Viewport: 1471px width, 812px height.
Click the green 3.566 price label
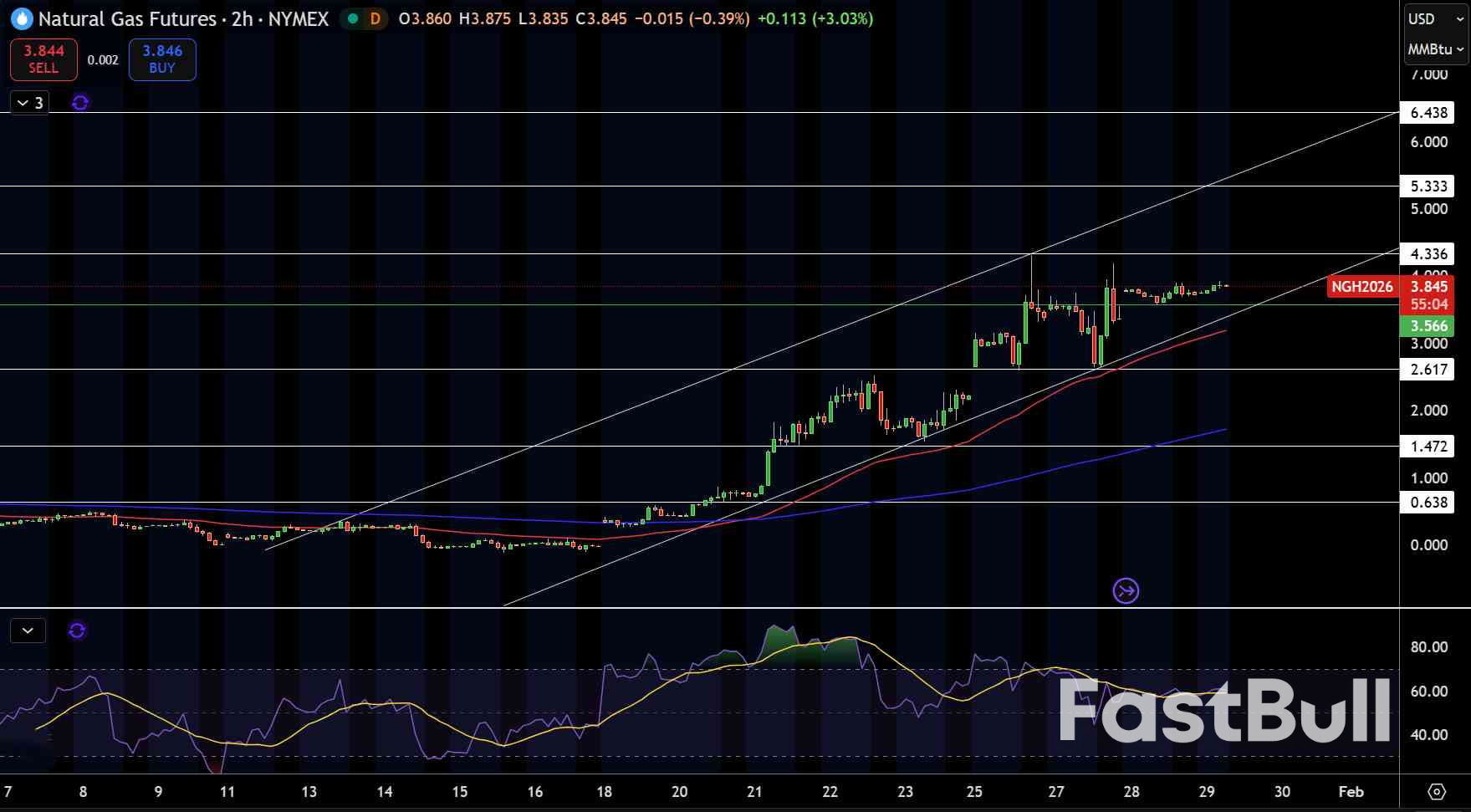1428,326
